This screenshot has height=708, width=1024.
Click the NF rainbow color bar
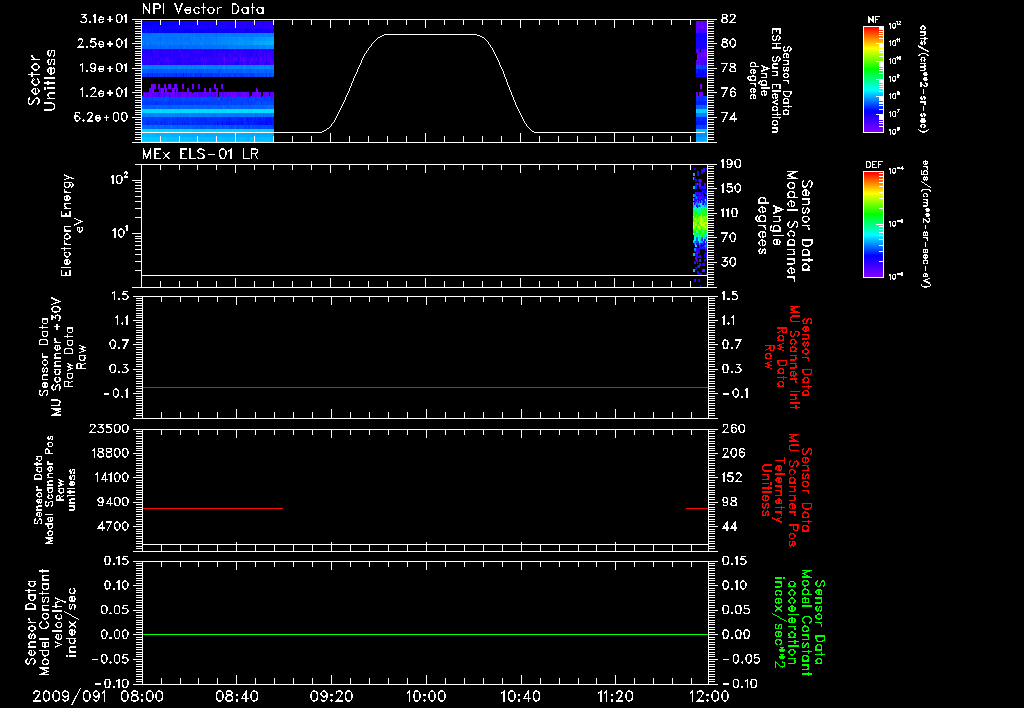(873, 78)
